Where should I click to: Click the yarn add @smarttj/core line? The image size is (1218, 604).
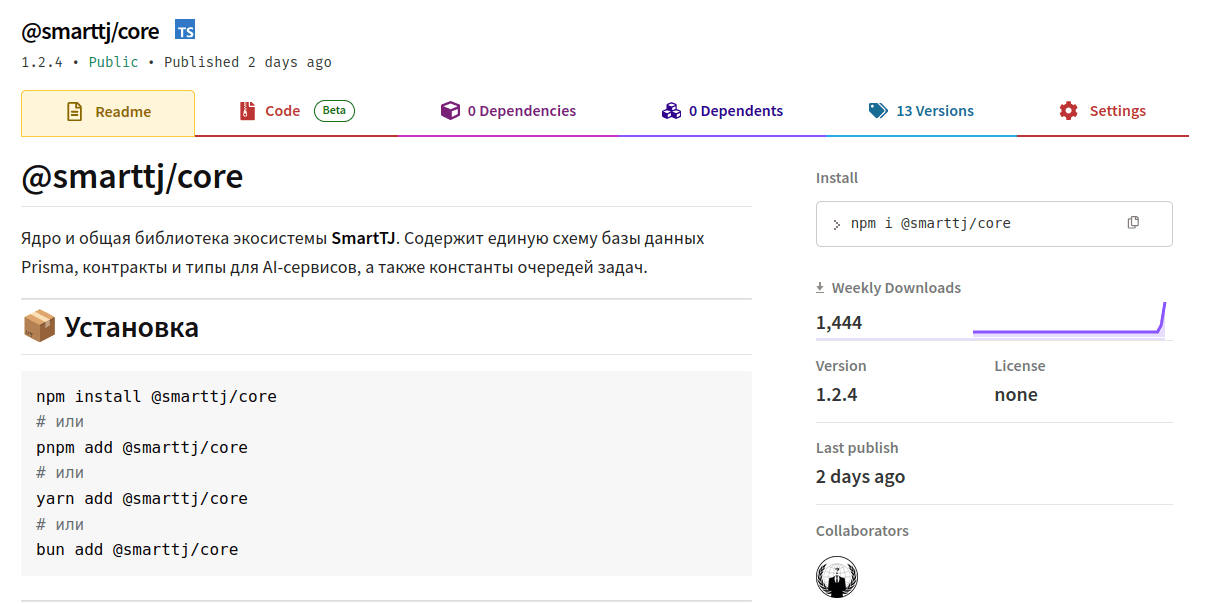point(142,498)
